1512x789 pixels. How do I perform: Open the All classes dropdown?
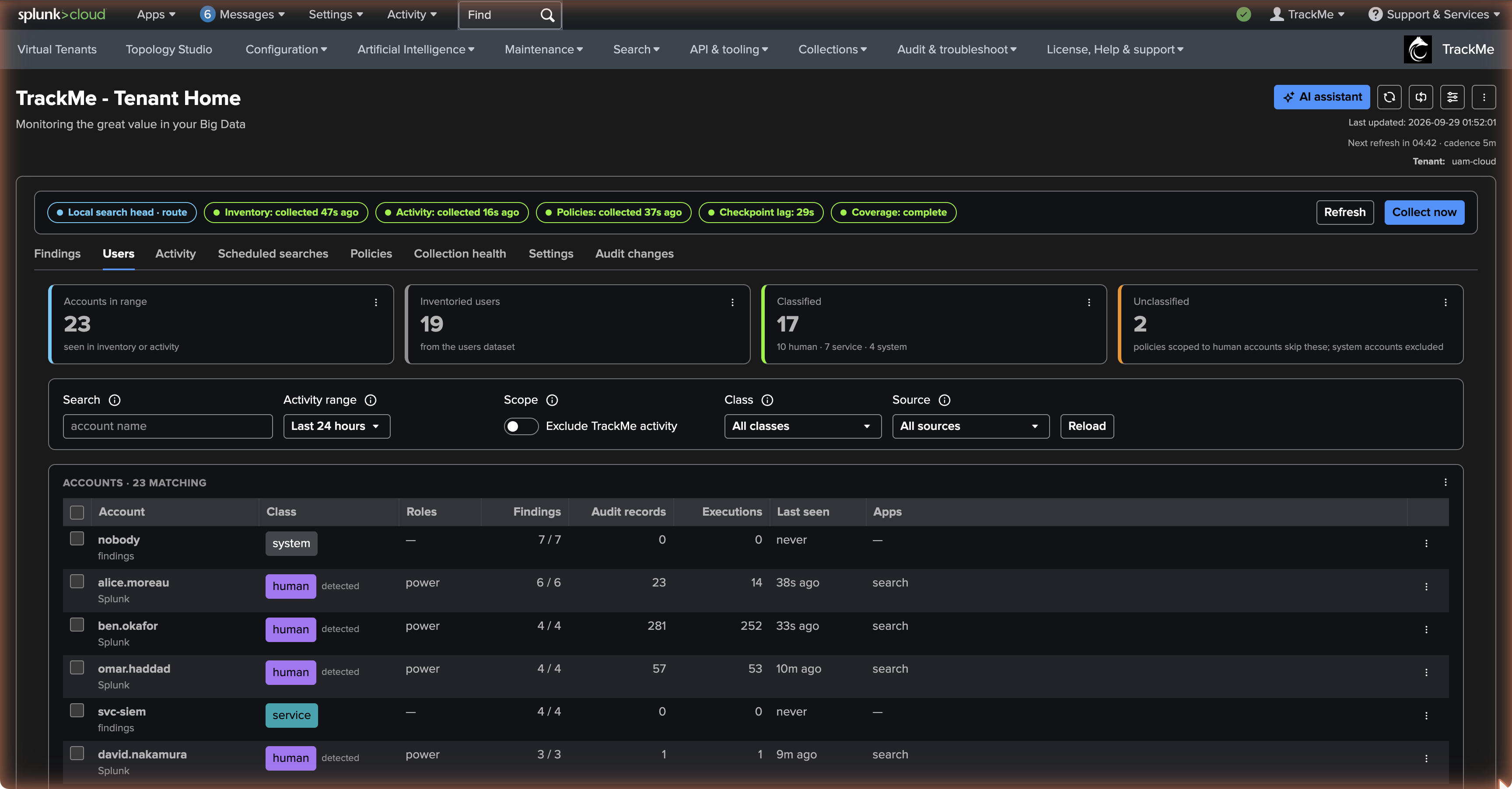pyautogui.click(x=802, y=426)
